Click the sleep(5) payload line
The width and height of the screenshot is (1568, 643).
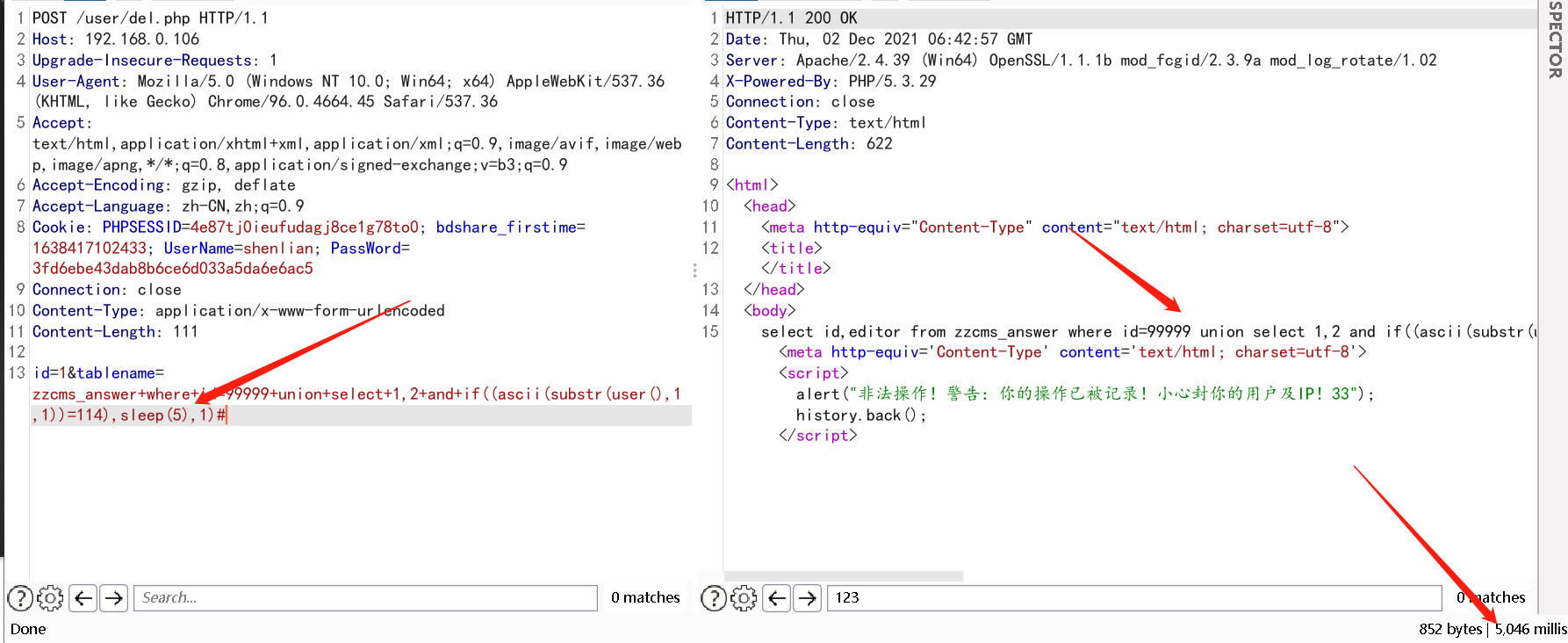129,415
